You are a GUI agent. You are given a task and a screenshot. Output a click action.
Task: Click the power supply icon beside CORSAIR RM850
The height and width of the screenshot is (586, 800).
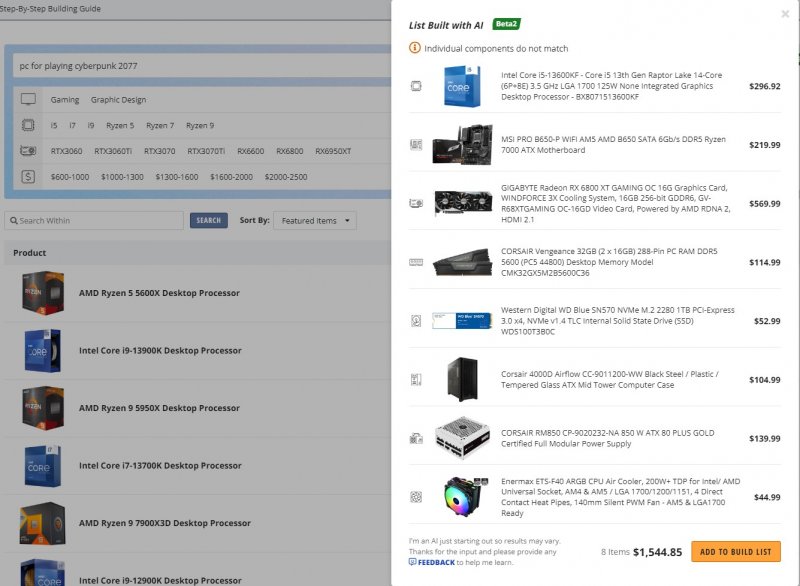(416, 438)
